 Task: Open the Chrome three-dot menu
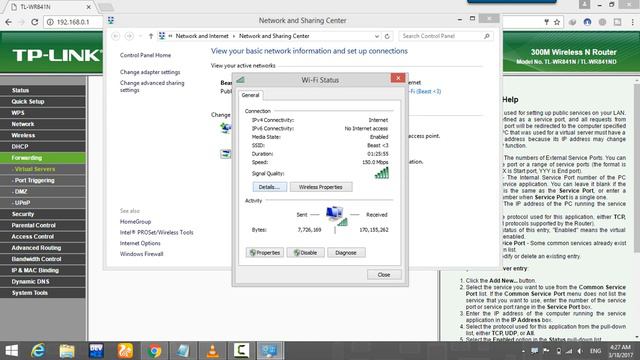(x=633, y=22)
